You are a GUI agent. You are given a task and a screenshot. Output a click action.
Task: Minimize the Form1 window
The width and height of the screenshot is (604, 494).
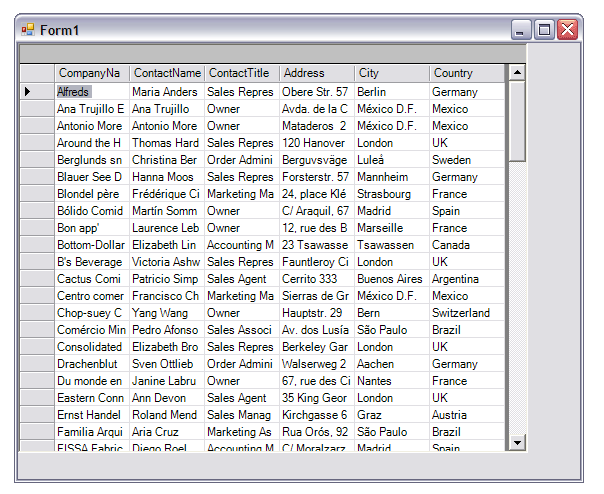pos(521,30)
